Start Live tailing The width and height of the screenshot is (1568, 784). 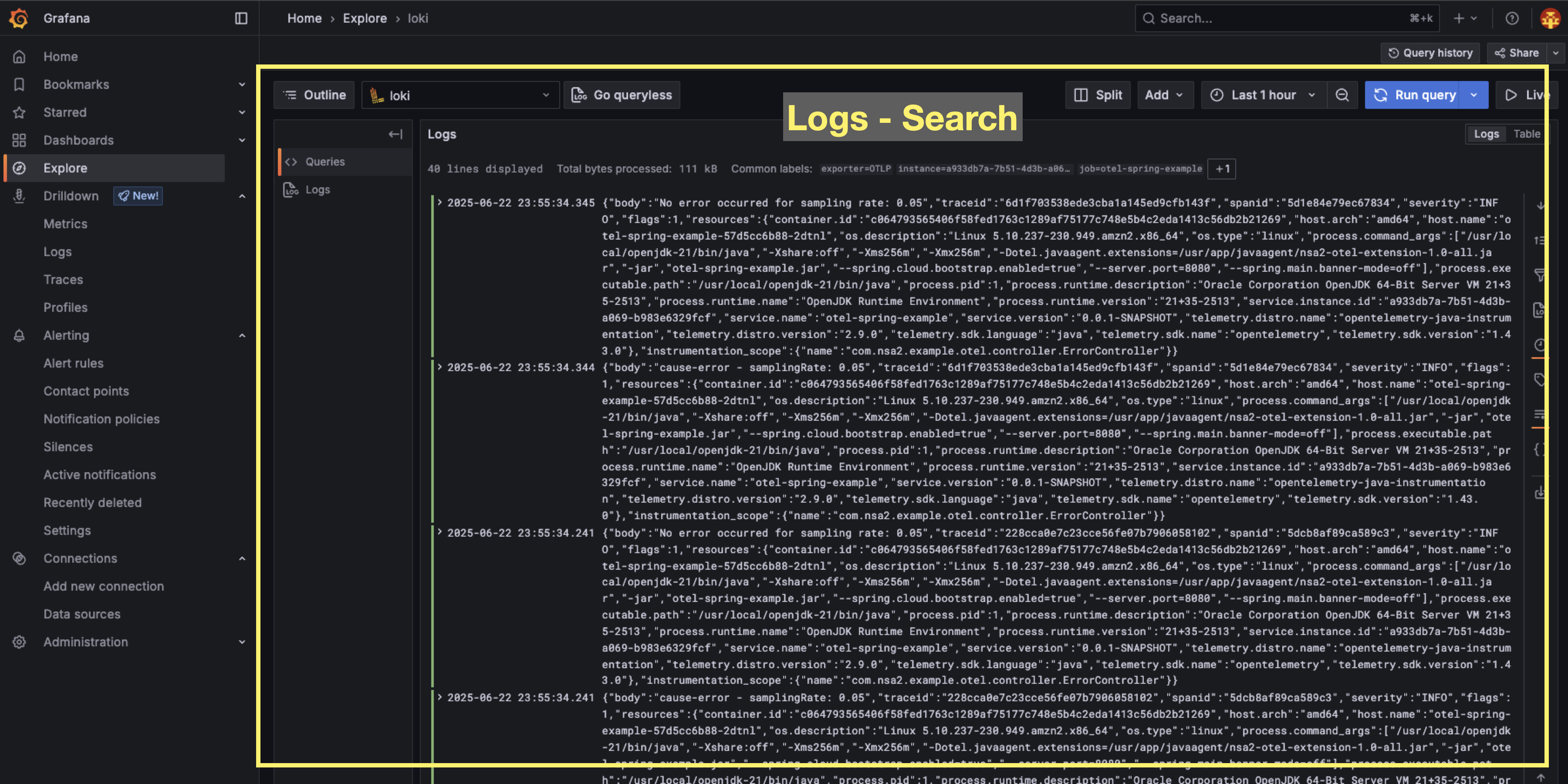(x=1527, y=95)
